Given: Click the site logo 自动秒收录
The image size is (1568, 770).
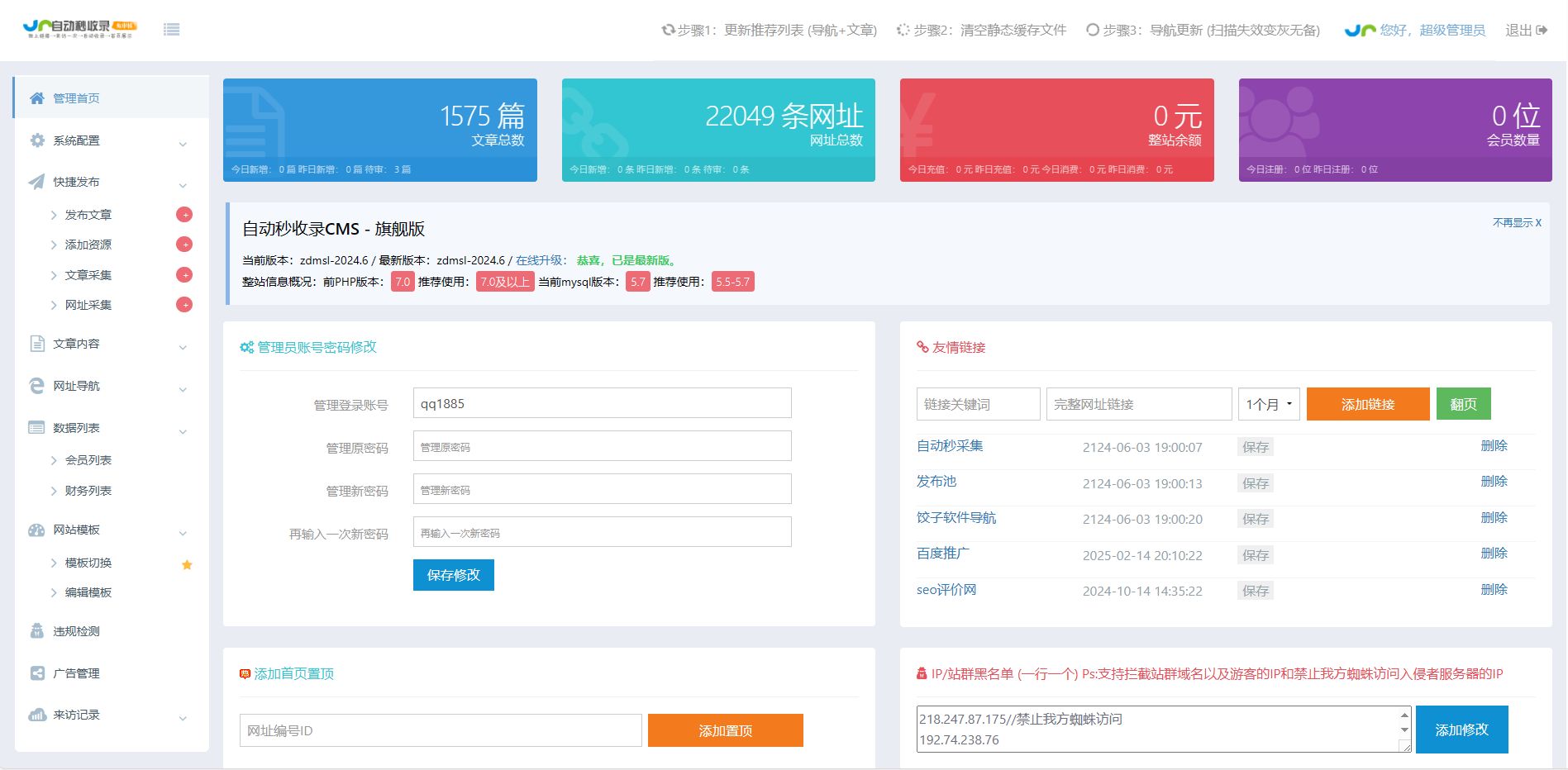Looking at the screenshot, I should [x=80, y=30].
